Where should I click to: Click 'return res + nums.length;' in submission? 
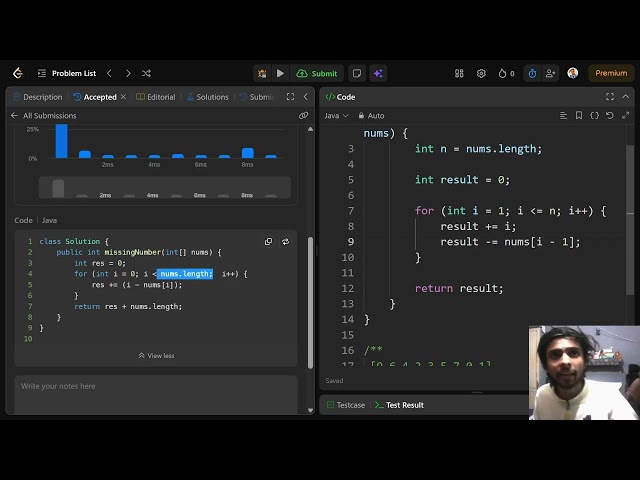128,307
